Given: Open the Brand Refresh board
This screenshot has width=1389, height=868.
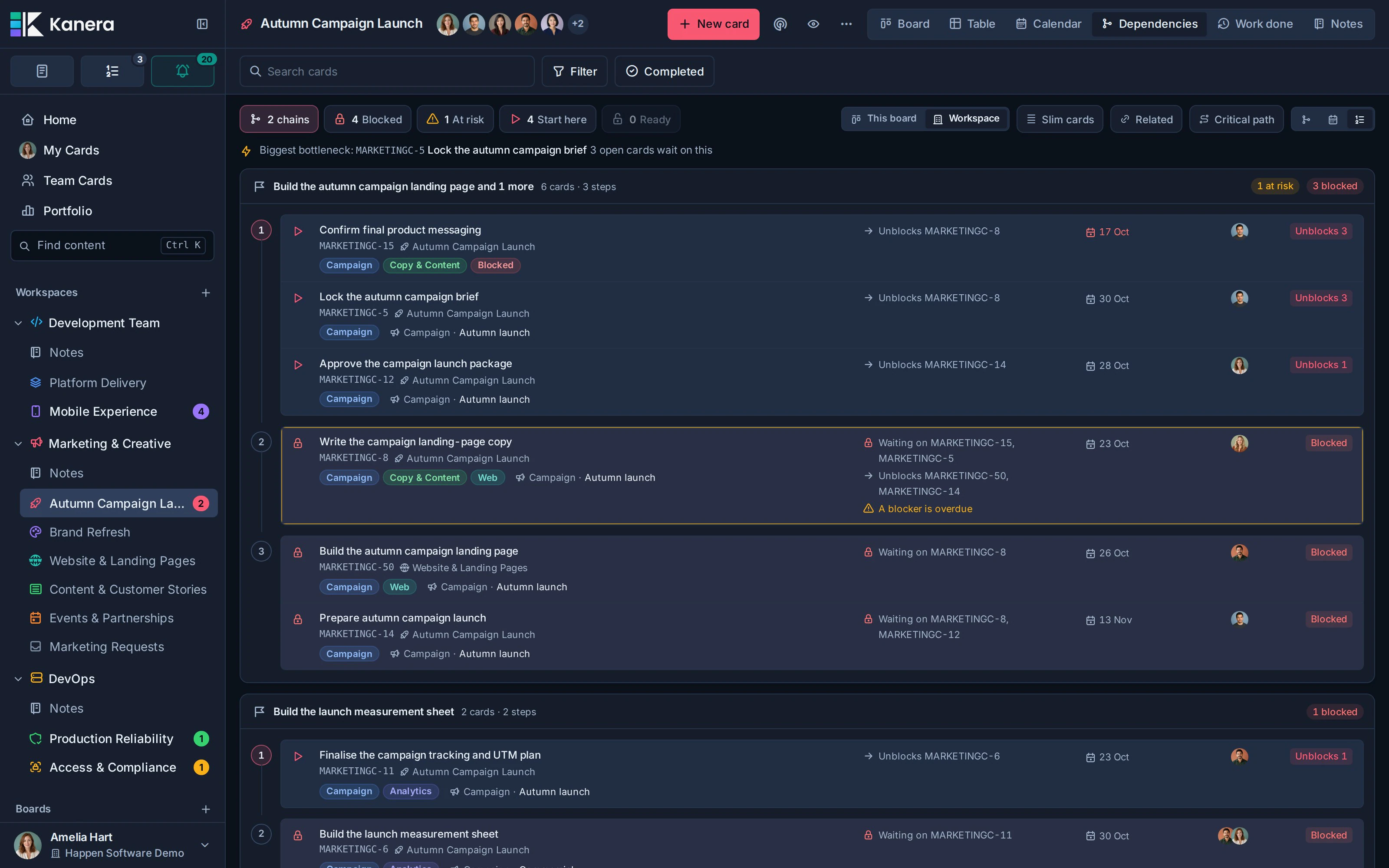Looking at the screenshot, I should [119, 532].
